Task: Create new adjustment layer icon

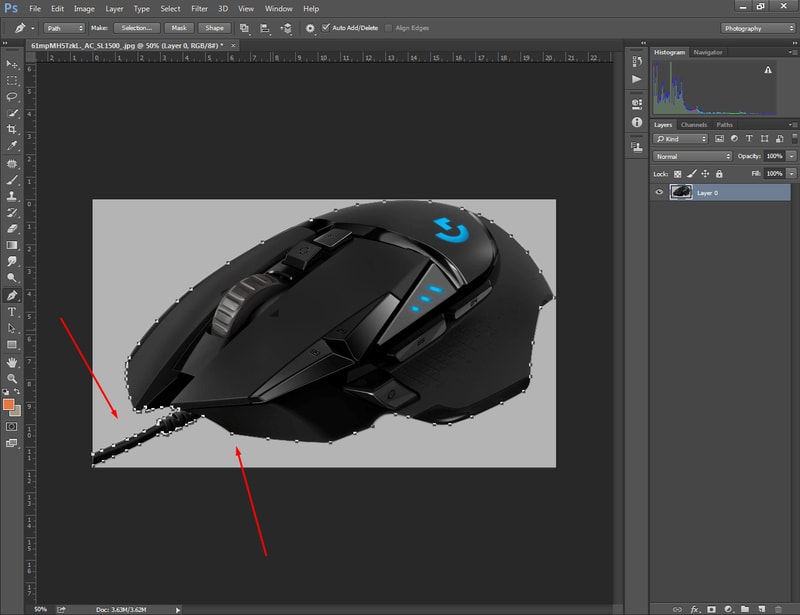Action: (x=728, y=609)
